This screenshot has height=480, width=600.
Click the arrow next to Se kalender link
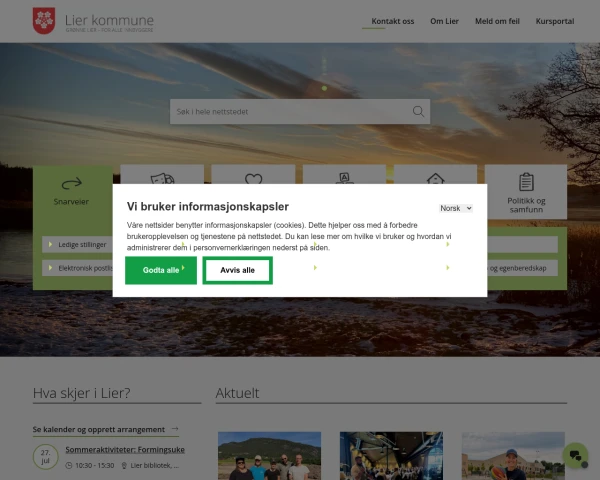pos(175,429)
